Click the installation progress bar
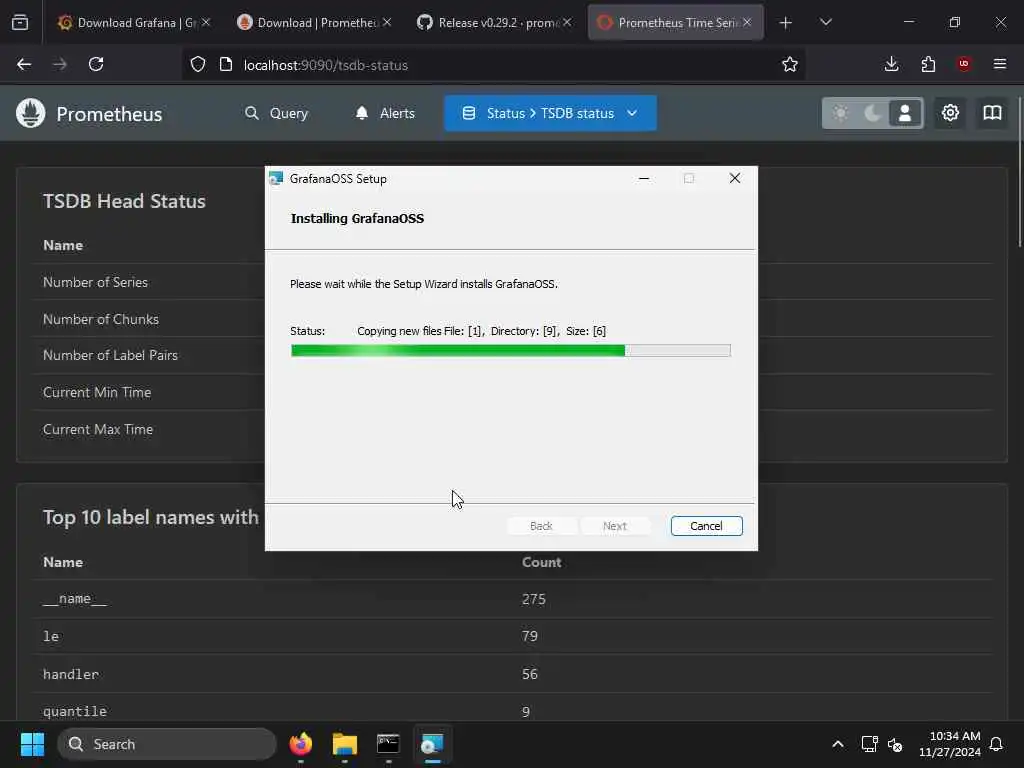The width and height of the screenshot is (1024, 768). pos(510,351)
